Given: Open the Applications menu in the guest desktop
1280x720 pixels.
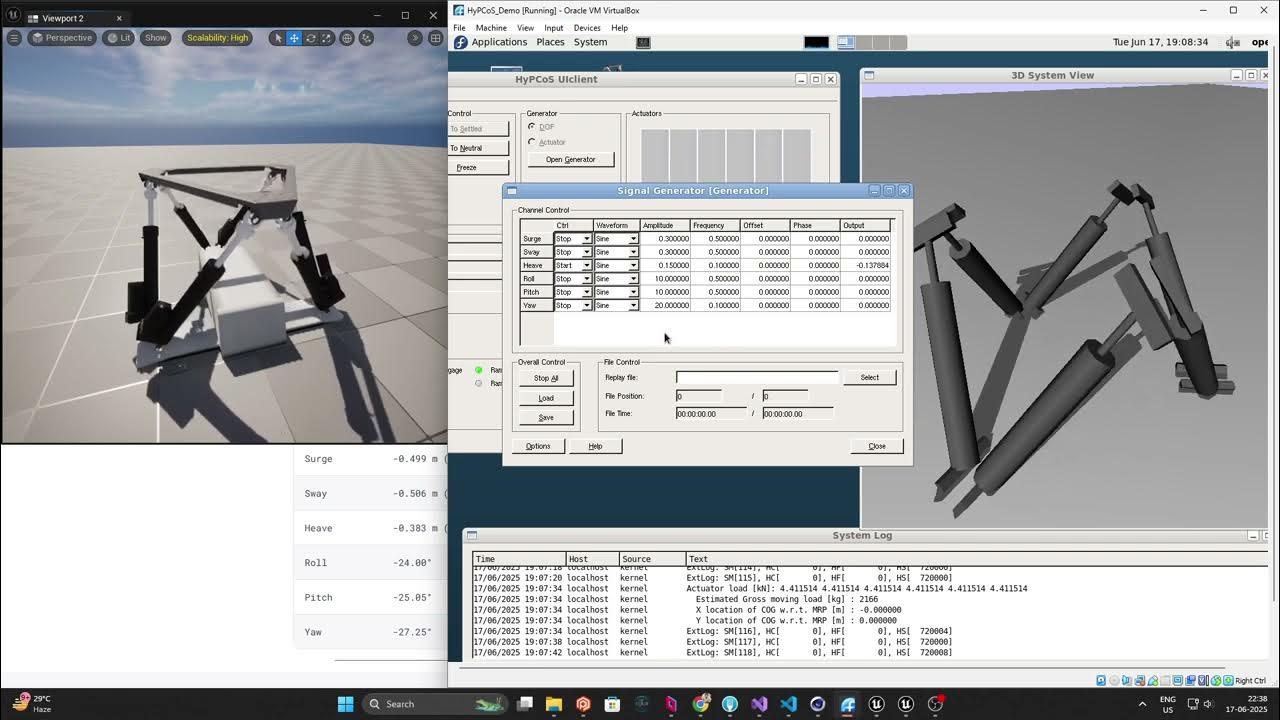Looking at the screenshot, I should click(499, 42).
